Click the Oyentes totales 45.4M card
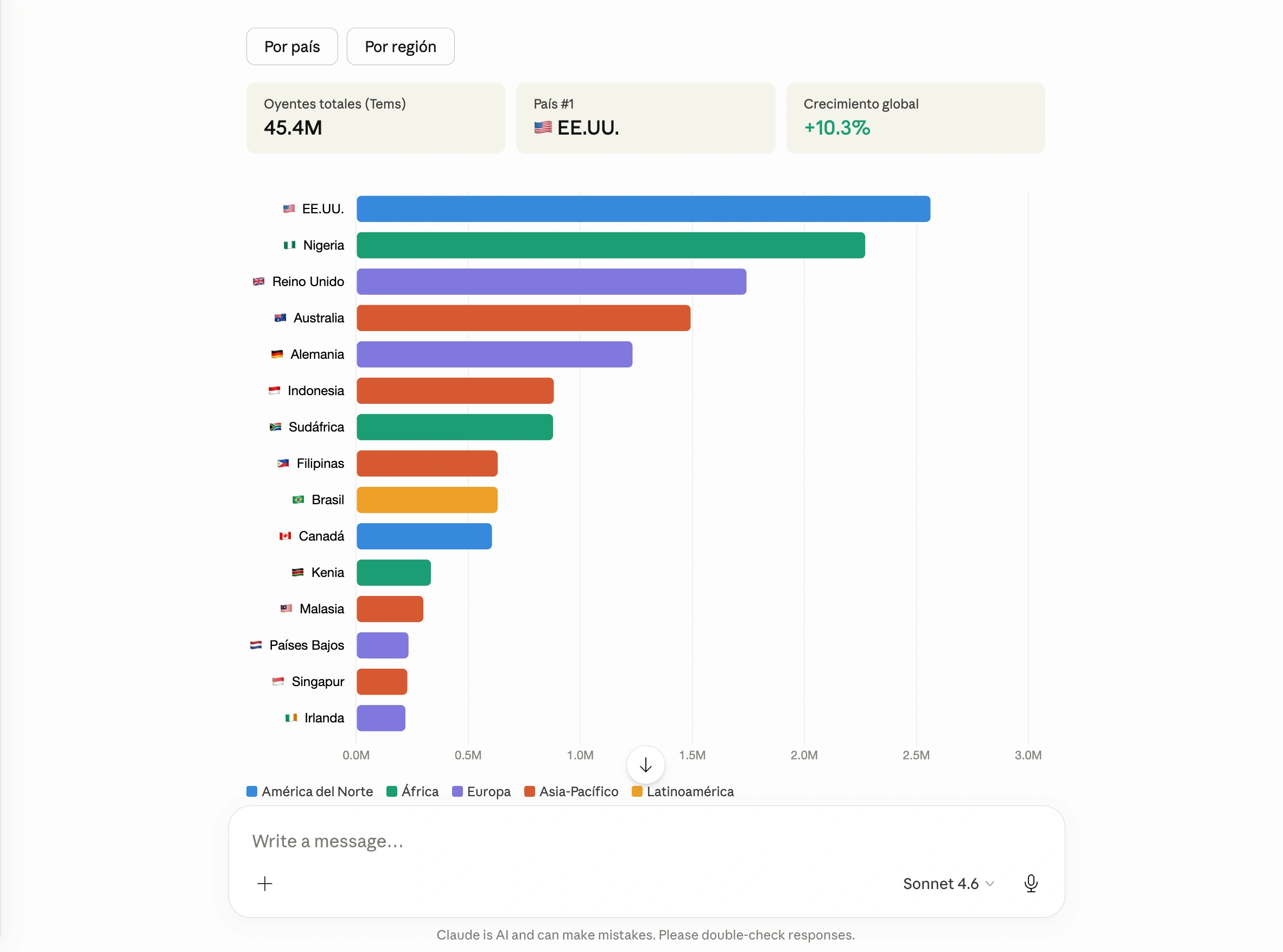Image resolution: width=1283 pixels, height=952 pixels. pos(376,118)
